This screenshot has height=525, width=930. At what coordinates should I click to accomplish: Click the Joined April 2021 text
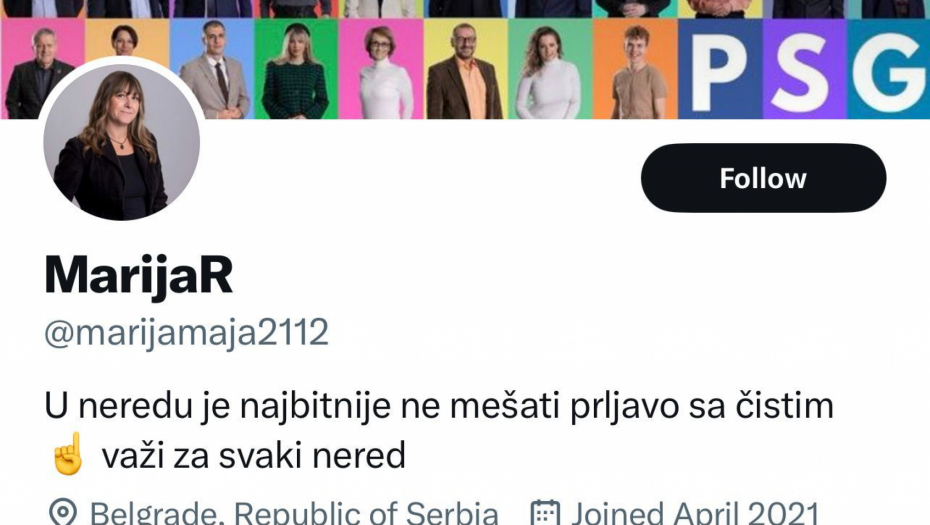coord(695,513)
